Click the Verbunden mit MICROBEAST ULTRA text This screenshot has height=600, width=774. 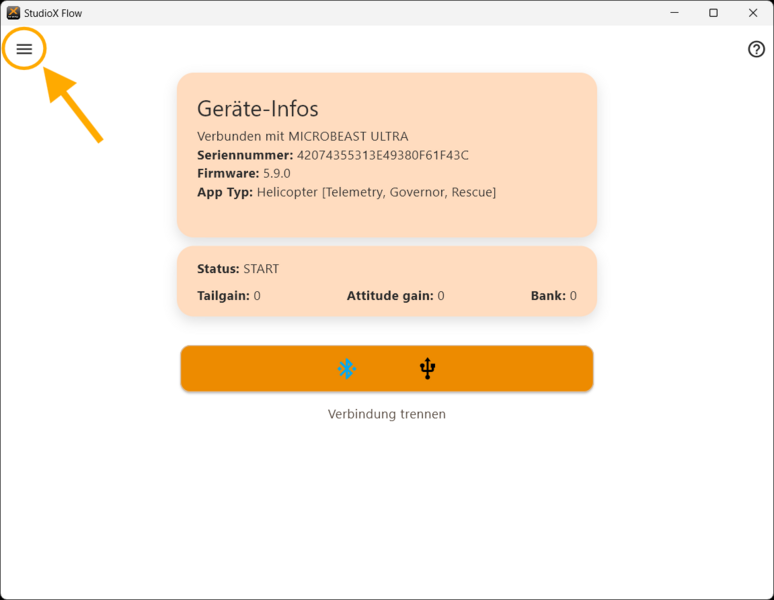click(x=303, y=136)
